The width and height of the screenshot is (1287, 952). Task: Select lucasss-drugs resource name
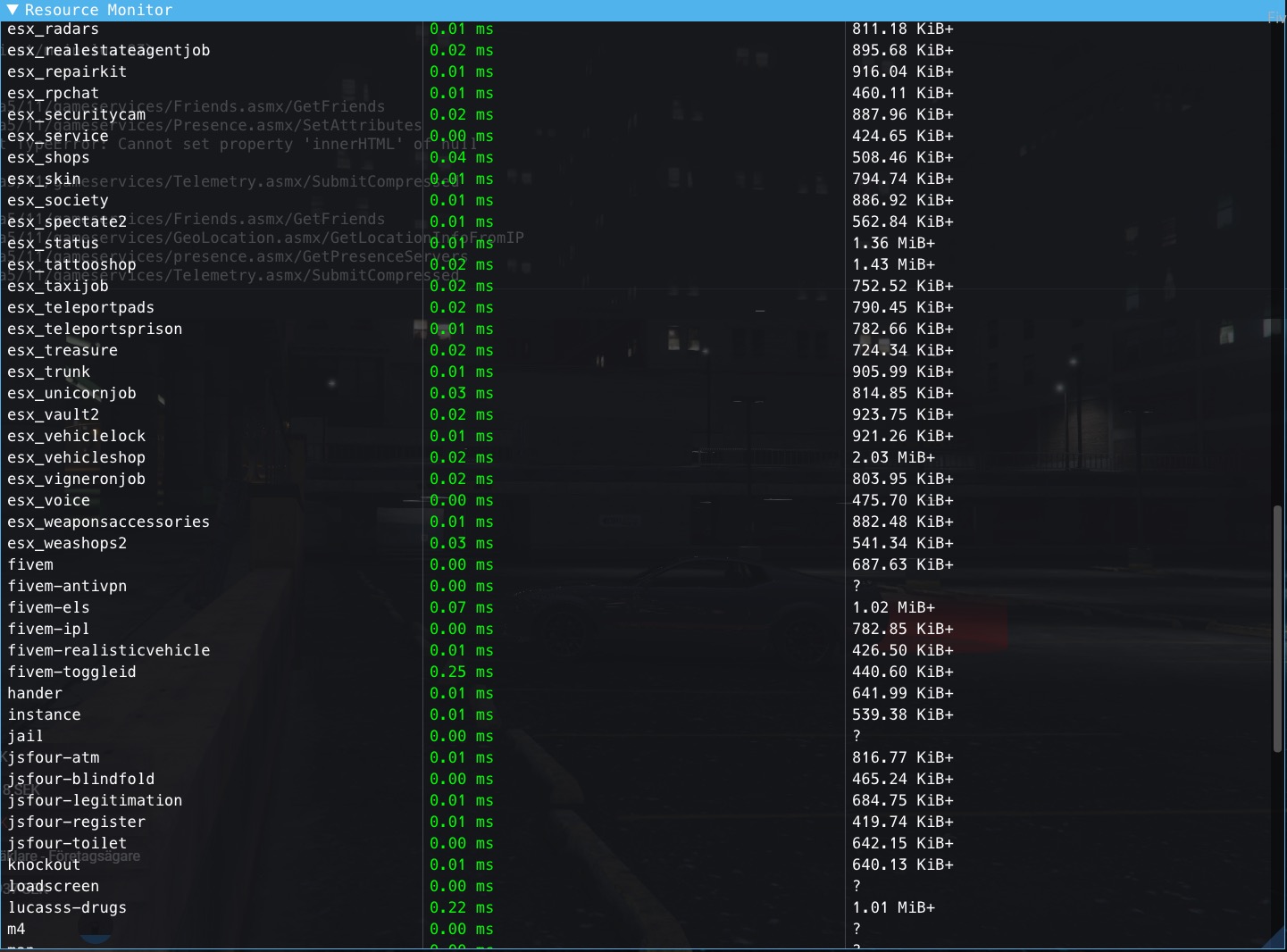[x=67, y=908]
